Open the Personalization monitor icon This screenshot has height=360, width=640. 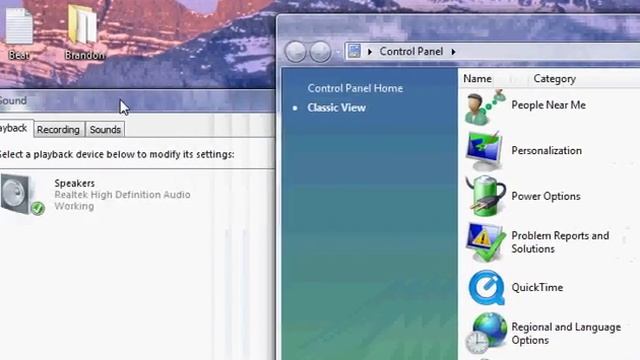(484, 151)
